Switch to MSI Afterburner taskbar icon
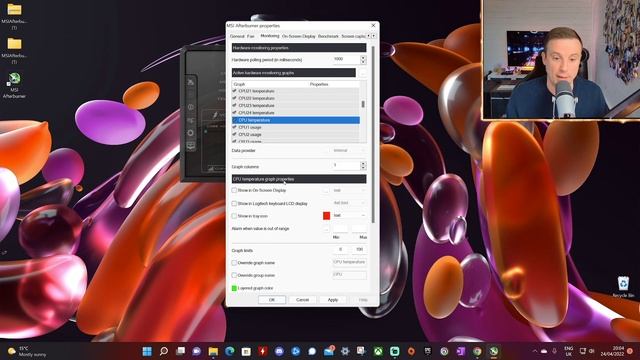The width and height of the screenshot is (640, 360). (494, 351)
